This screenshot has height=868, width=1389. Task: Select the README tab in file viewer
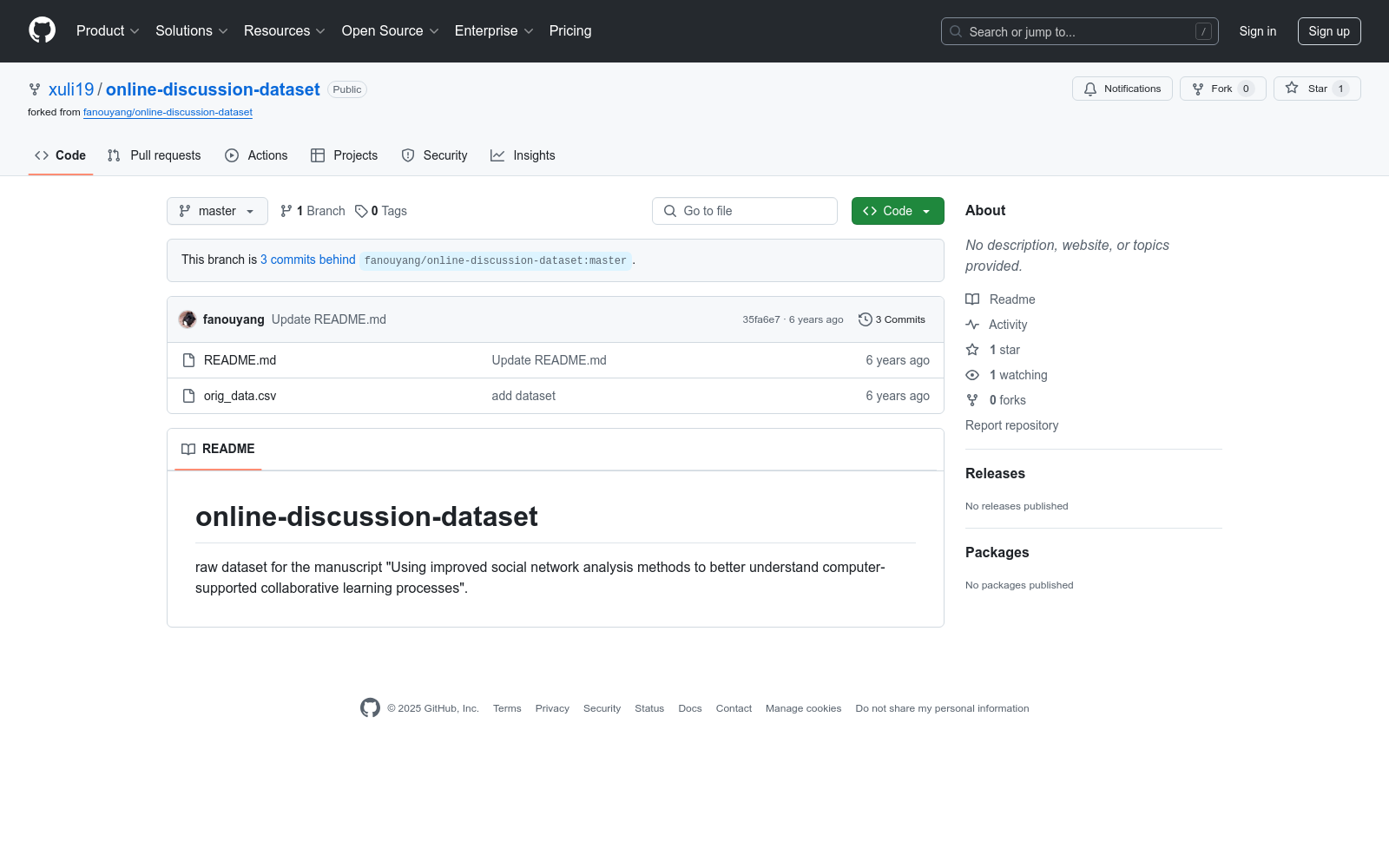(x=218, y=449)
